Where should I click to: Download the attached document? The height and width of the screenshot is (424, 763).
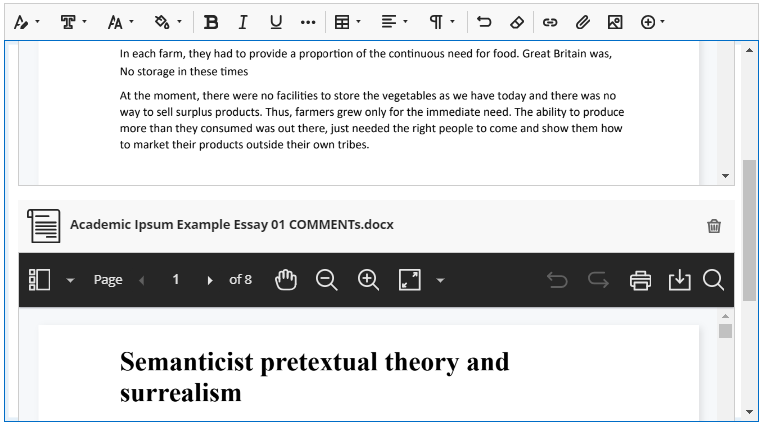(679, 280)
